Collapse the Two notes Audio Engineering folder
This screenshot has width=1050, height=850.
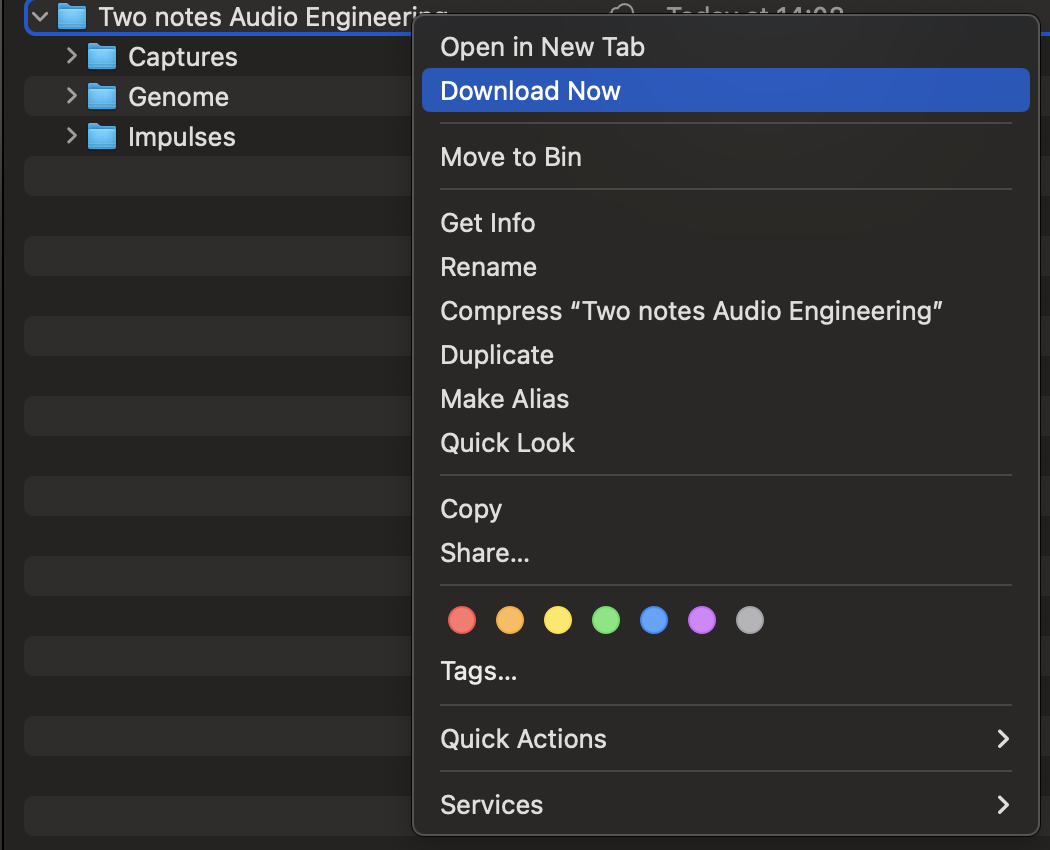40,17
